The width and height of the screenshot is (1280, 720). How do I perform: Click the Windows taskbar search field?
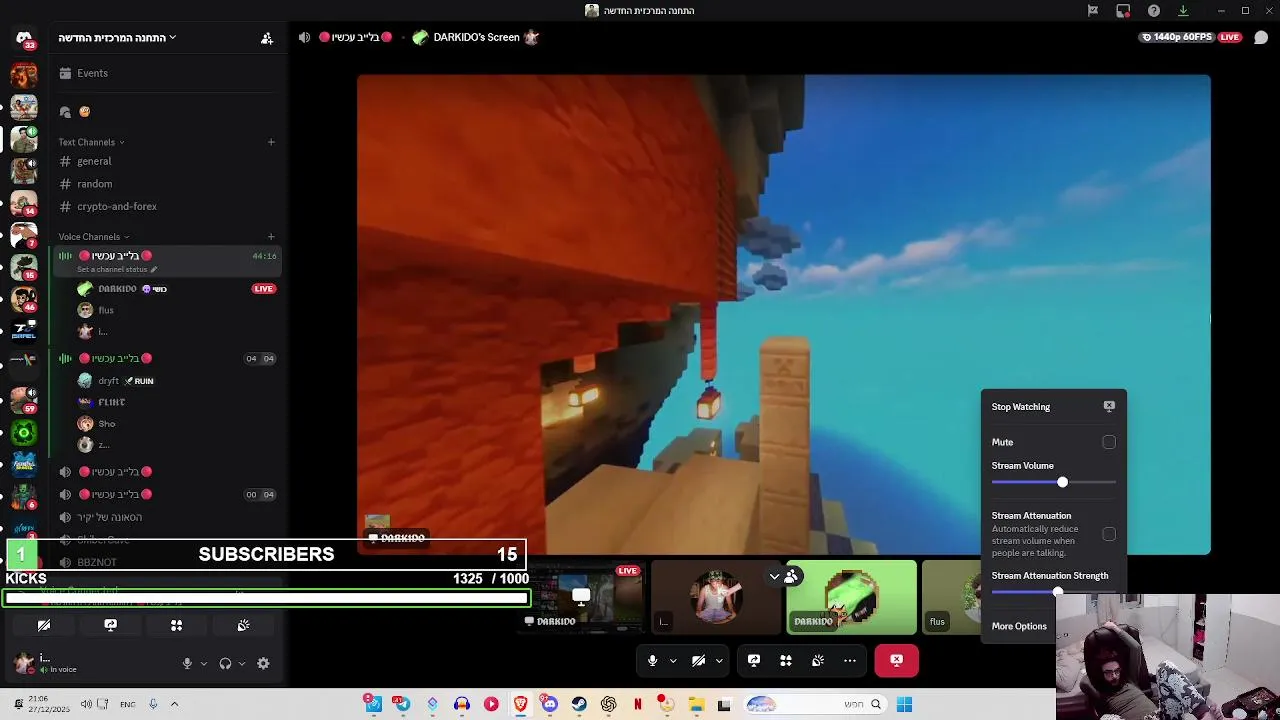pyautogui.click(x=815, y=704)
